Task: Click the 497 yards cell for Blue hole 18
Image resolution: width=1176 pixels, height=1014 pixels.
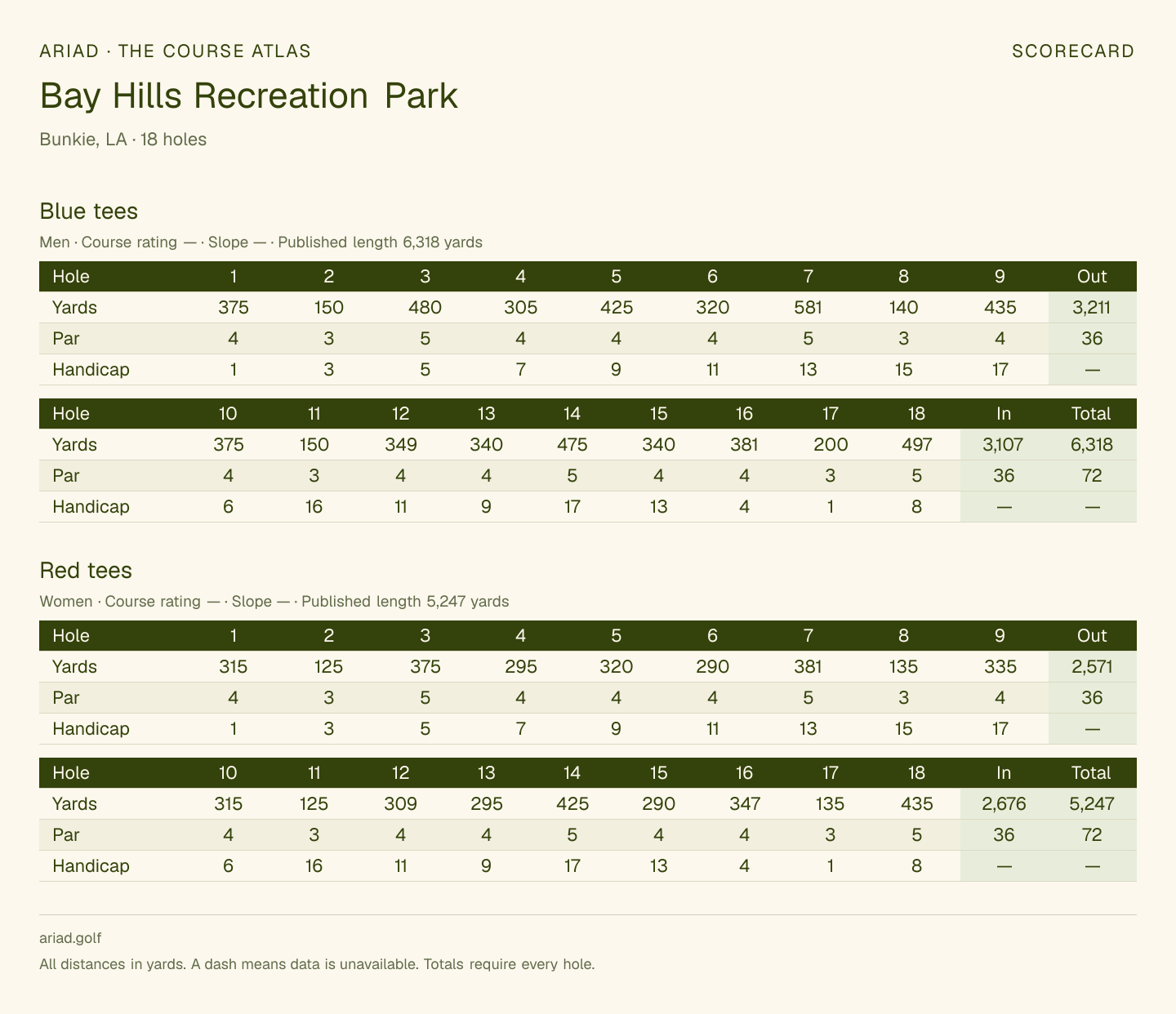Action: 916,445
